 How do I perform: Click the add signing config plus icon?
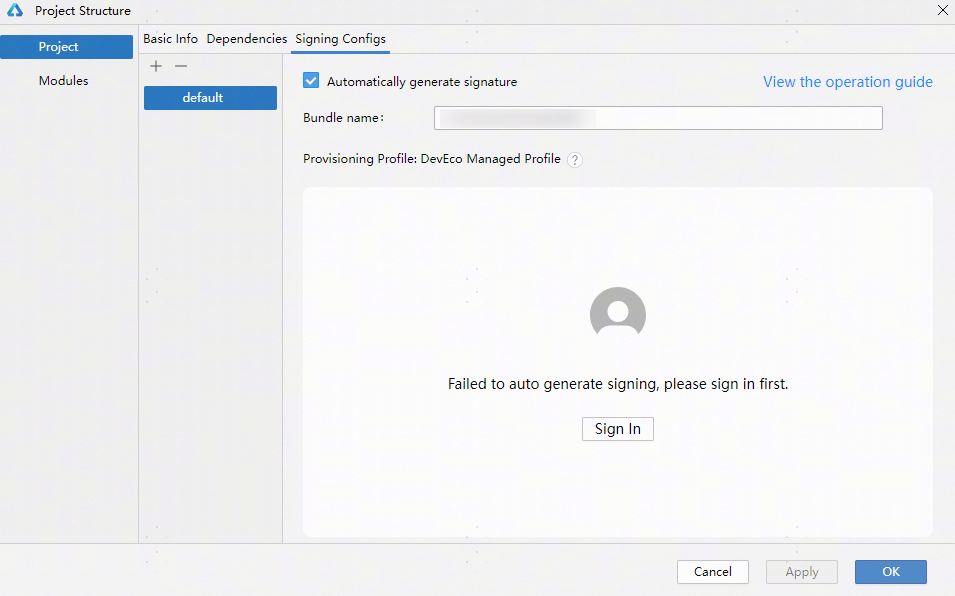click(156, 66)
